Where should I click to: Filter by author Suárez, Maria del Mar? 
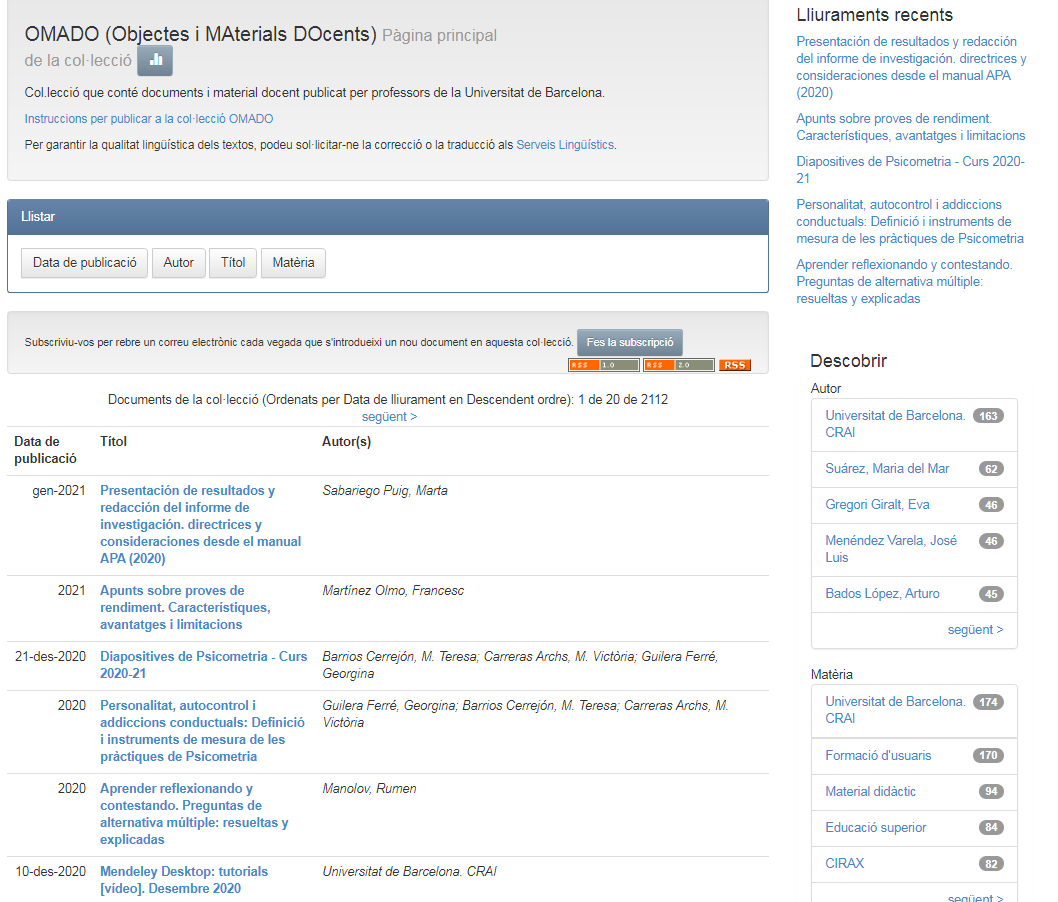pos(887,469)
